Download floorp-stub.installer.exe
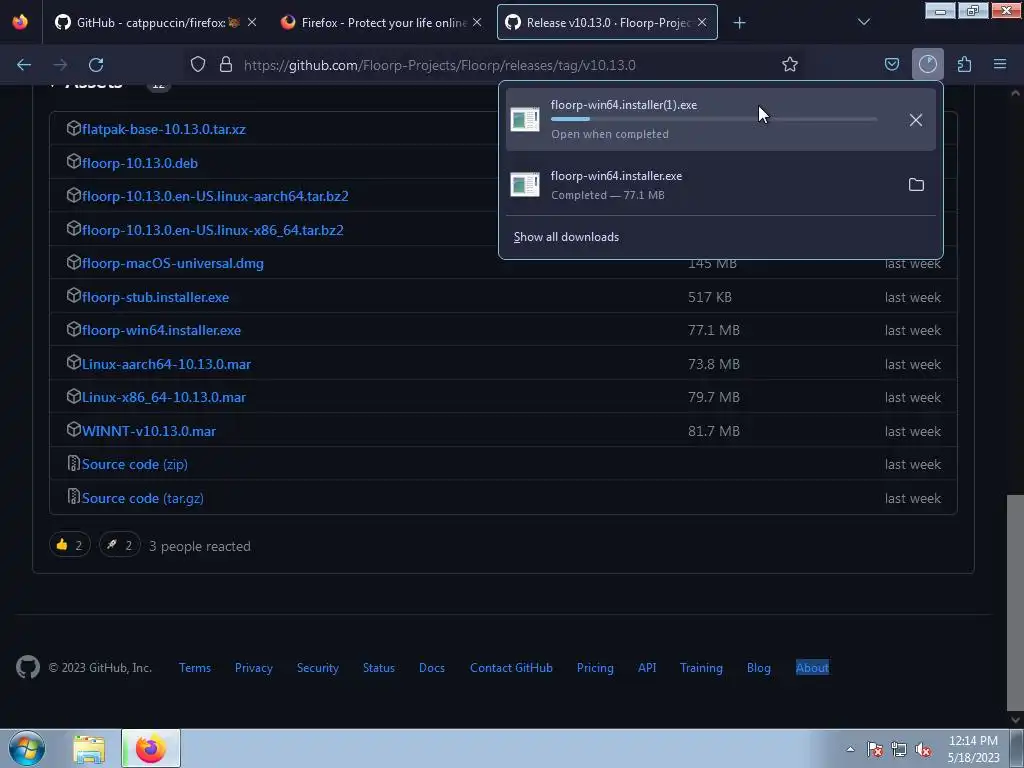1024x768 pixels. tap(155, 297)
